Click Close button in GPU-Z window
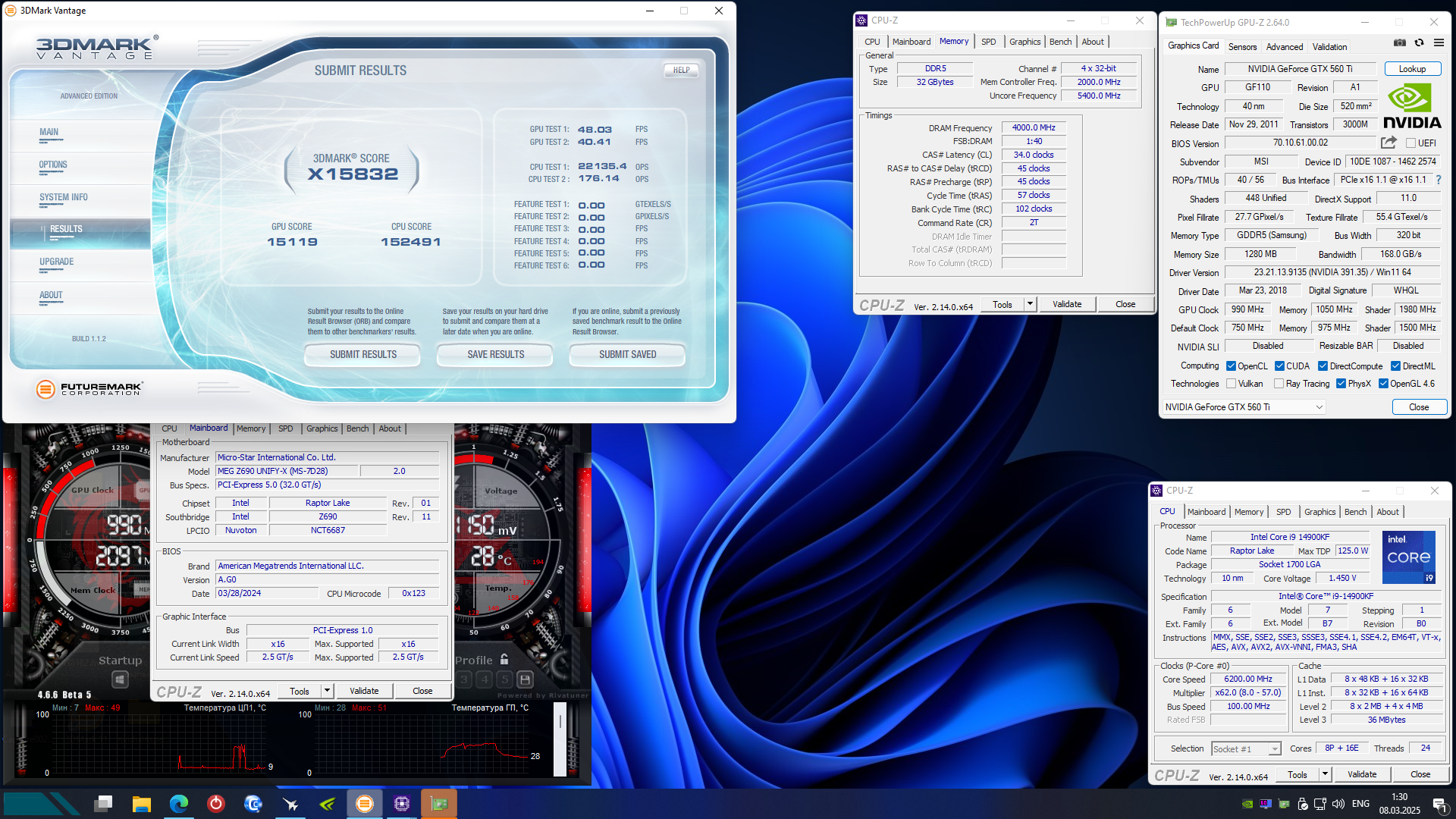Viewport: 1456px width, 819px height. (x=1419, y=407)
